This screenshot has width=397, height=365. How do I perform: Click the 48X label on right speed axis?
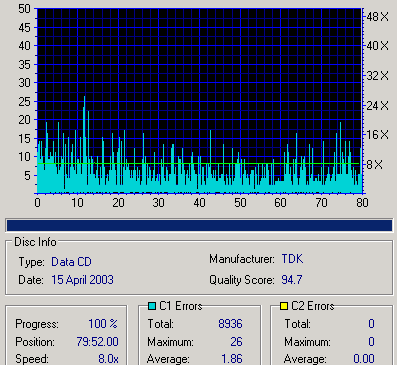click(378, 16)
